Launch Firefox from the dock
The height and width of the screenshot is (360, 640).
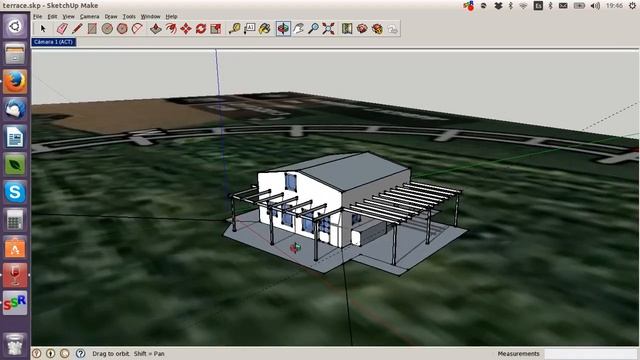click(x=15, y=82)
